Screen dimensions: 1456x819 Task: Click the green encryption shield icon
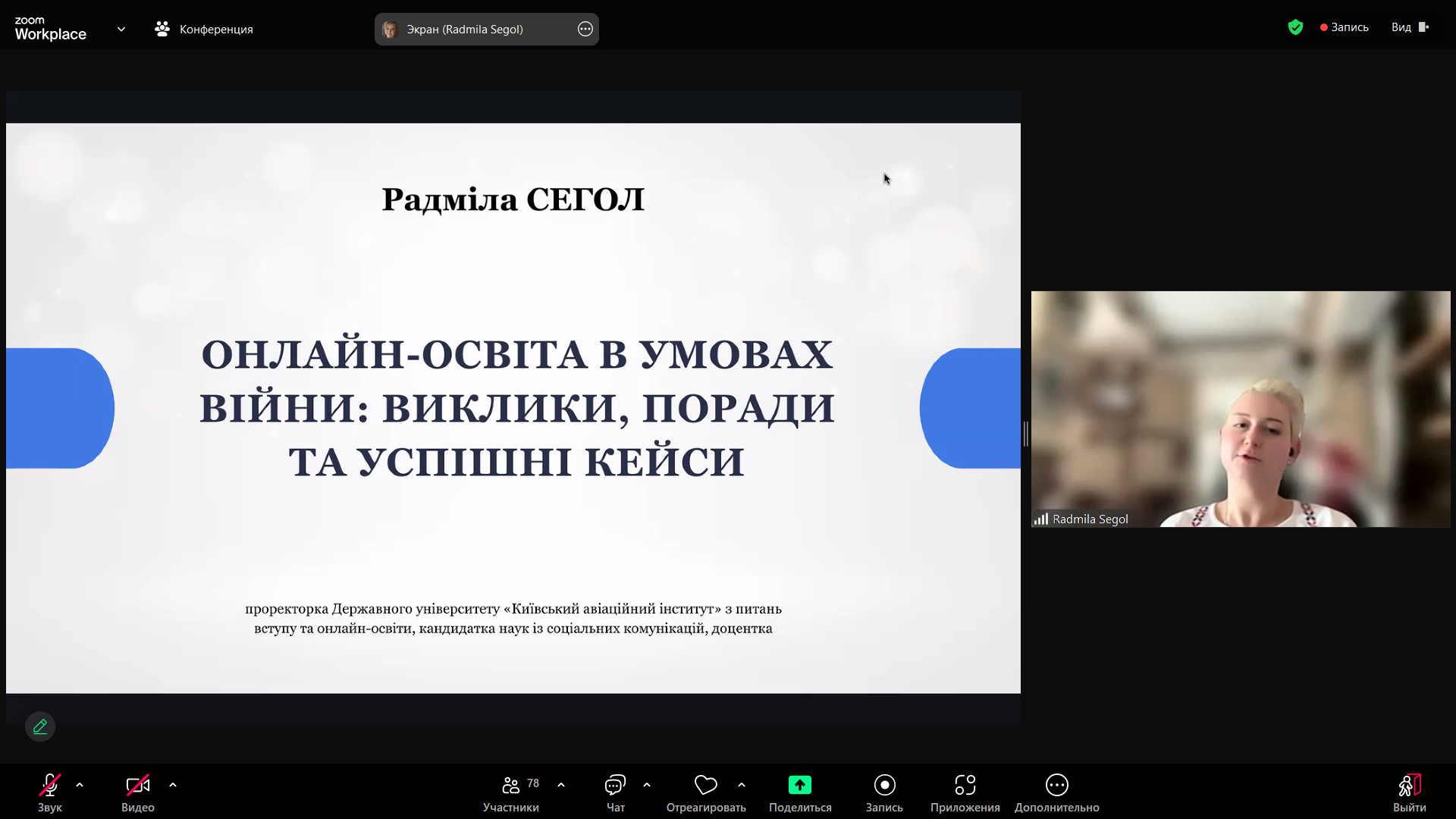click(1295, 27)
